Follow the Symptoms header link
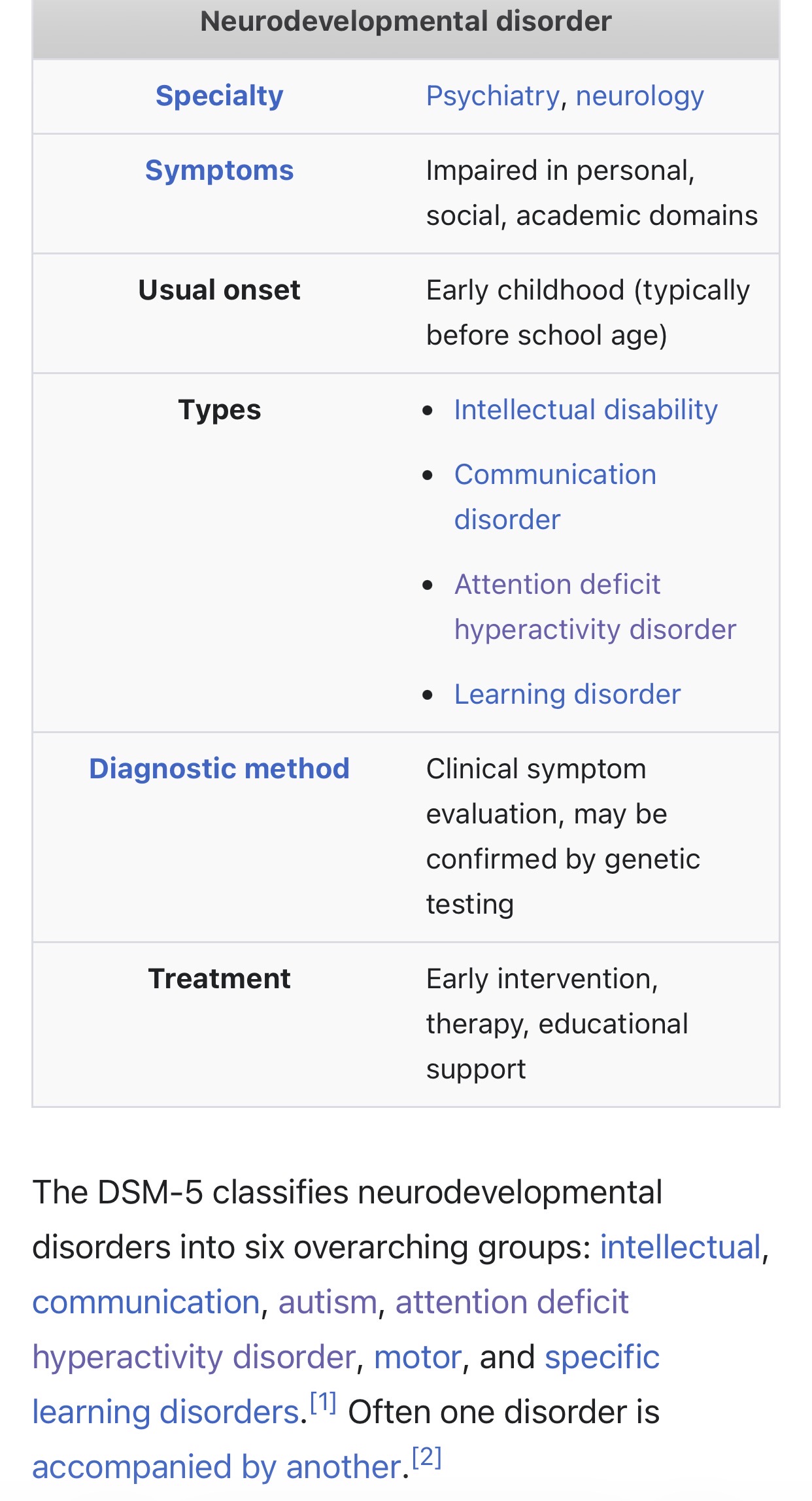Viewport: 812px width, 1501px height. click(x=219, y=171)
